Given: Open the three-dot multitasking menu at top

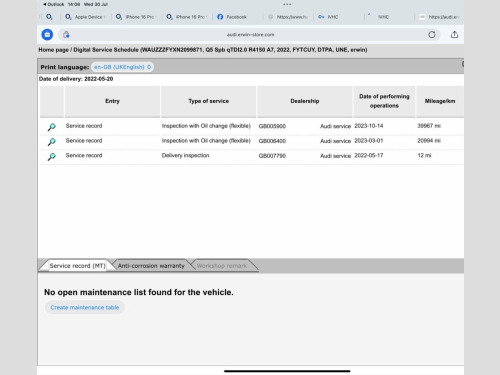Looking at the screenshot, I should pyautogui.click(x=287, y=4).
